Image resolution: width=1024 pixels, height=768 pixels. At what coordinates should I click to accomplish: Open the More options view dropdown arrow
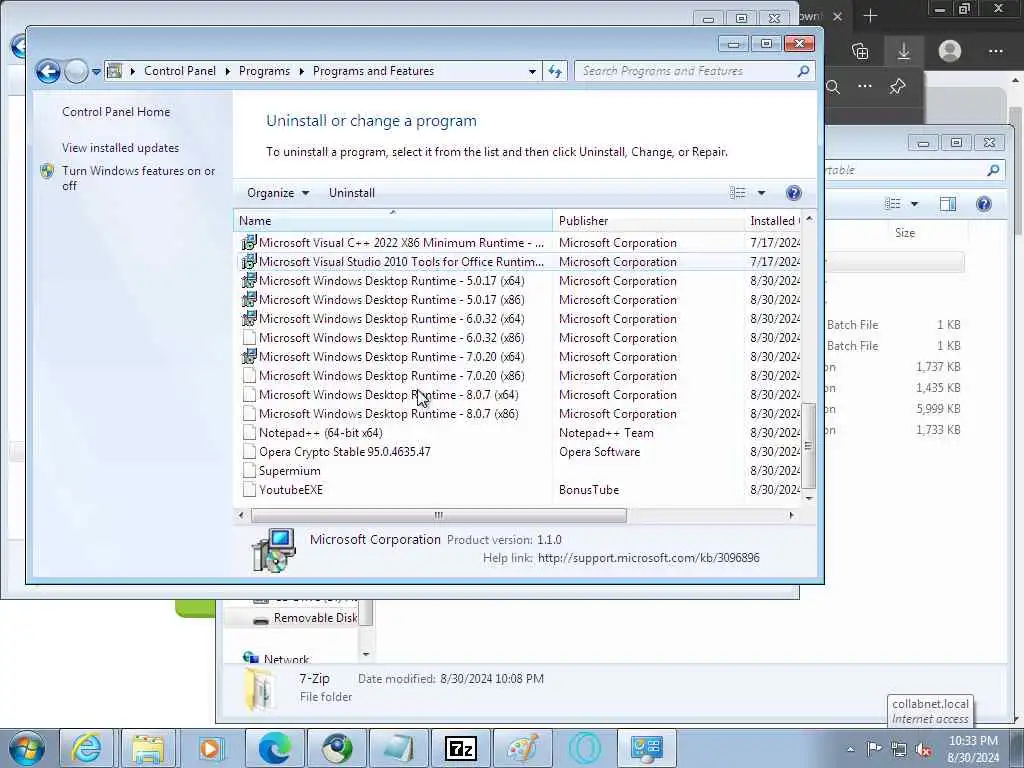pos(761,193)
